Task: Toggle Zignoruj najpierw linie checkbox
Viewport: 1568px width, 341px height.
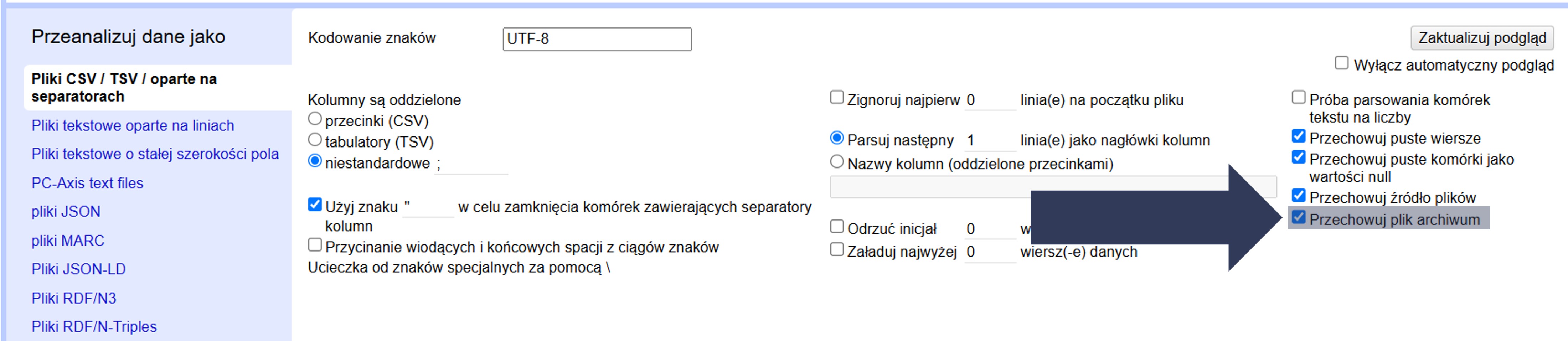Action: 837,98
